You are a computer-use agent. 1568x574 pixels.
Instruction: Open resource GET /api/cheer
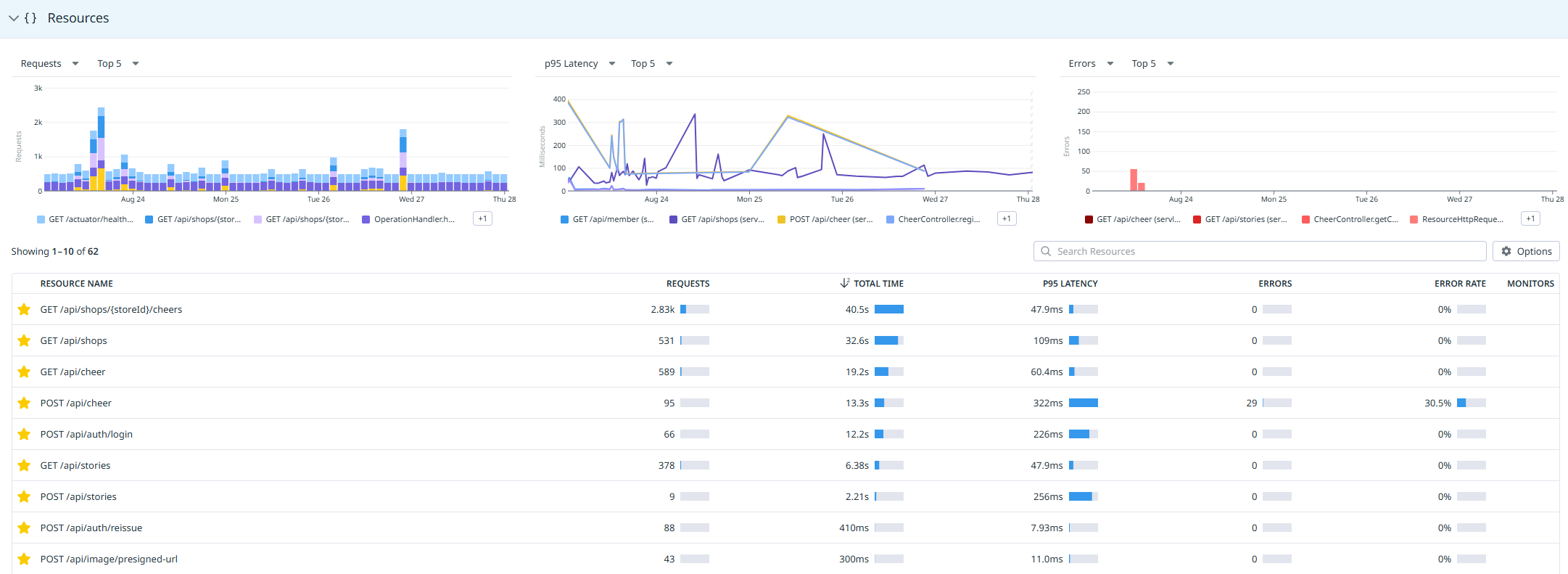pos(73,372)
